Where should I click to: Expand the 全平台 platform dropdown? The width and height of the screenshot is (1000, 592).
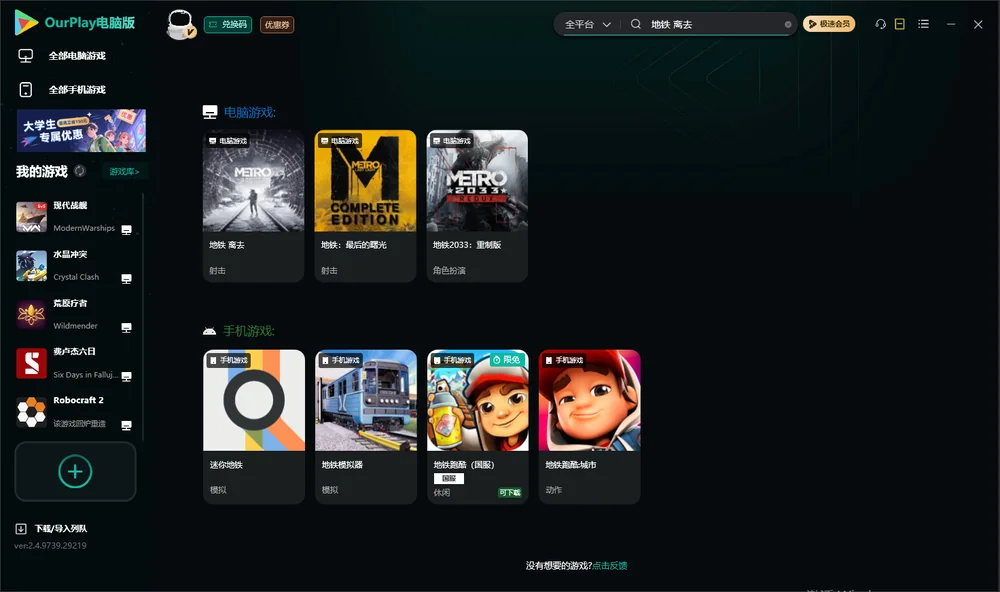[x=587, y=24]
